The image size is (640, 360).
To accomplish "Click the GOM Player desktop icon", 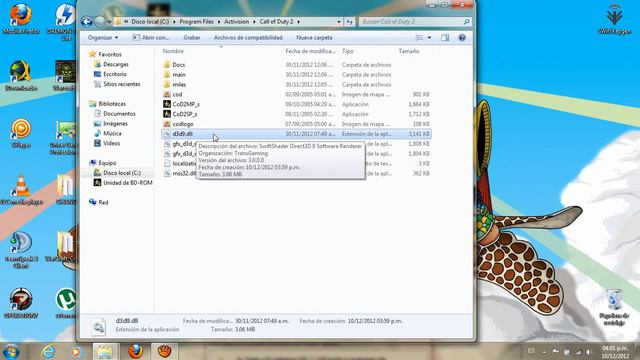I will coord(21,133).
